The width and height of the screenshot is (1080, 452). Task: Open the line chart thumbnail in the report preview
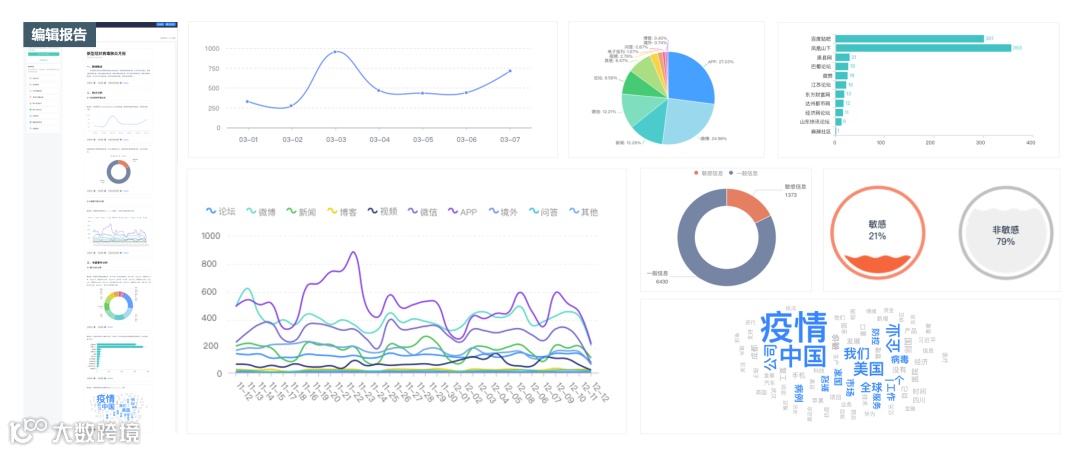coord(117,122)
